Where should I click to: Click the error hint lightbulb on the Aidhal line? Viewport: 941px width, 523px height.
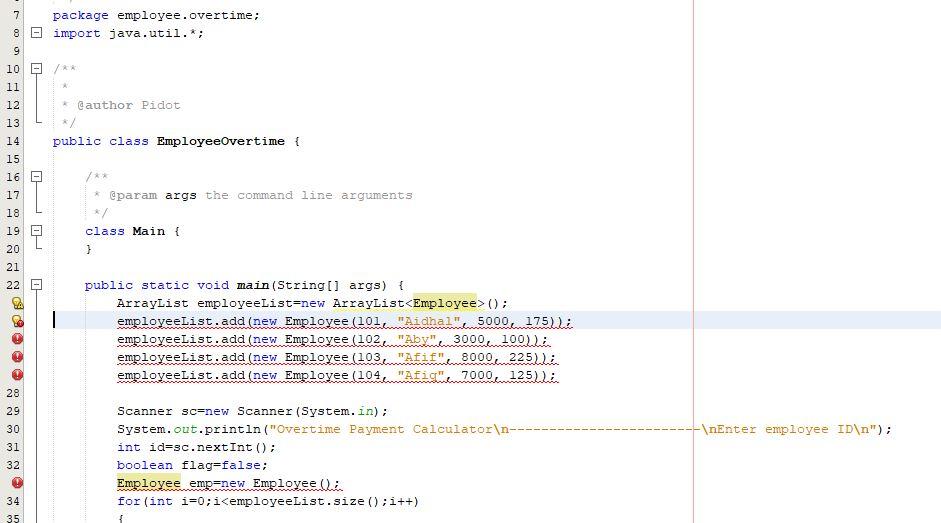coord(18,321)
